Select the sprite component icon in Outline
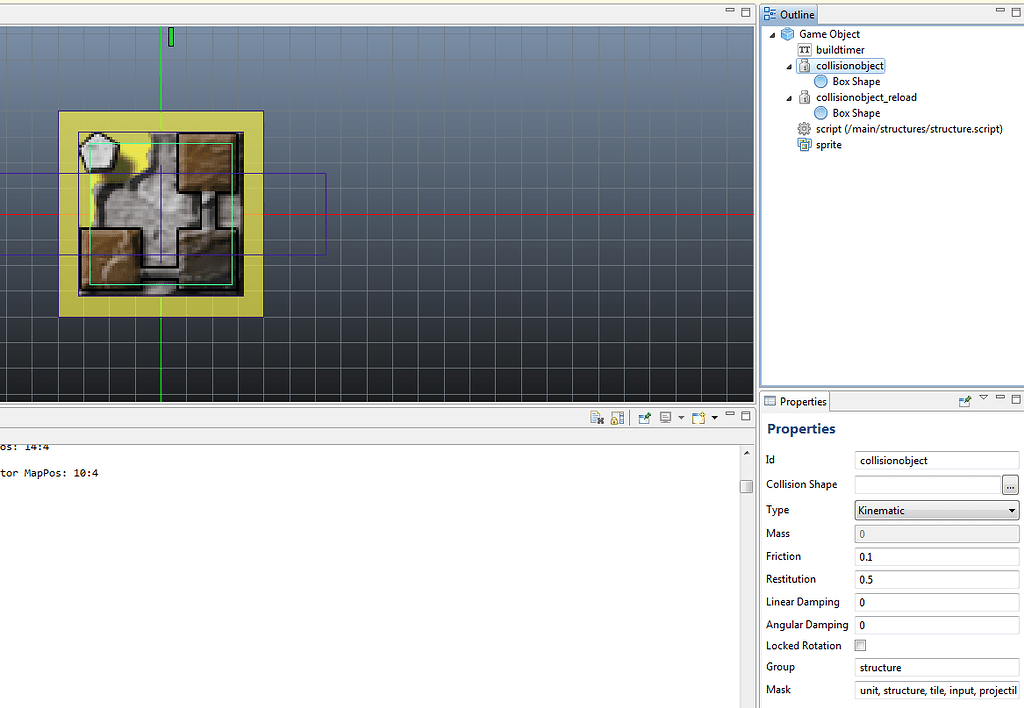1024x708 pixels. coord(805,144)
